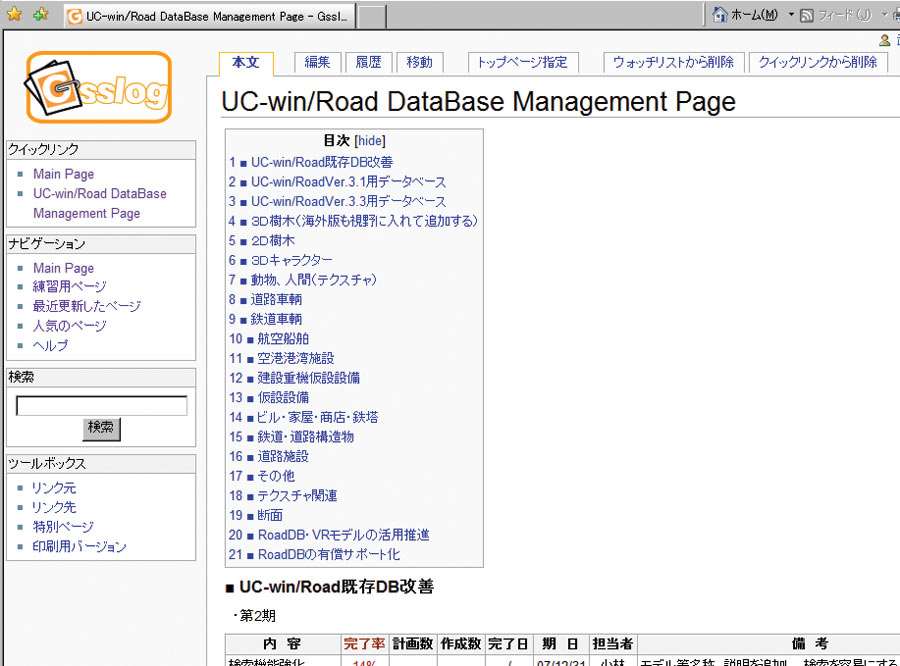
Task: Jump to RoadDB・VRモデルの活用推進 entry
Action: (344, 535)
